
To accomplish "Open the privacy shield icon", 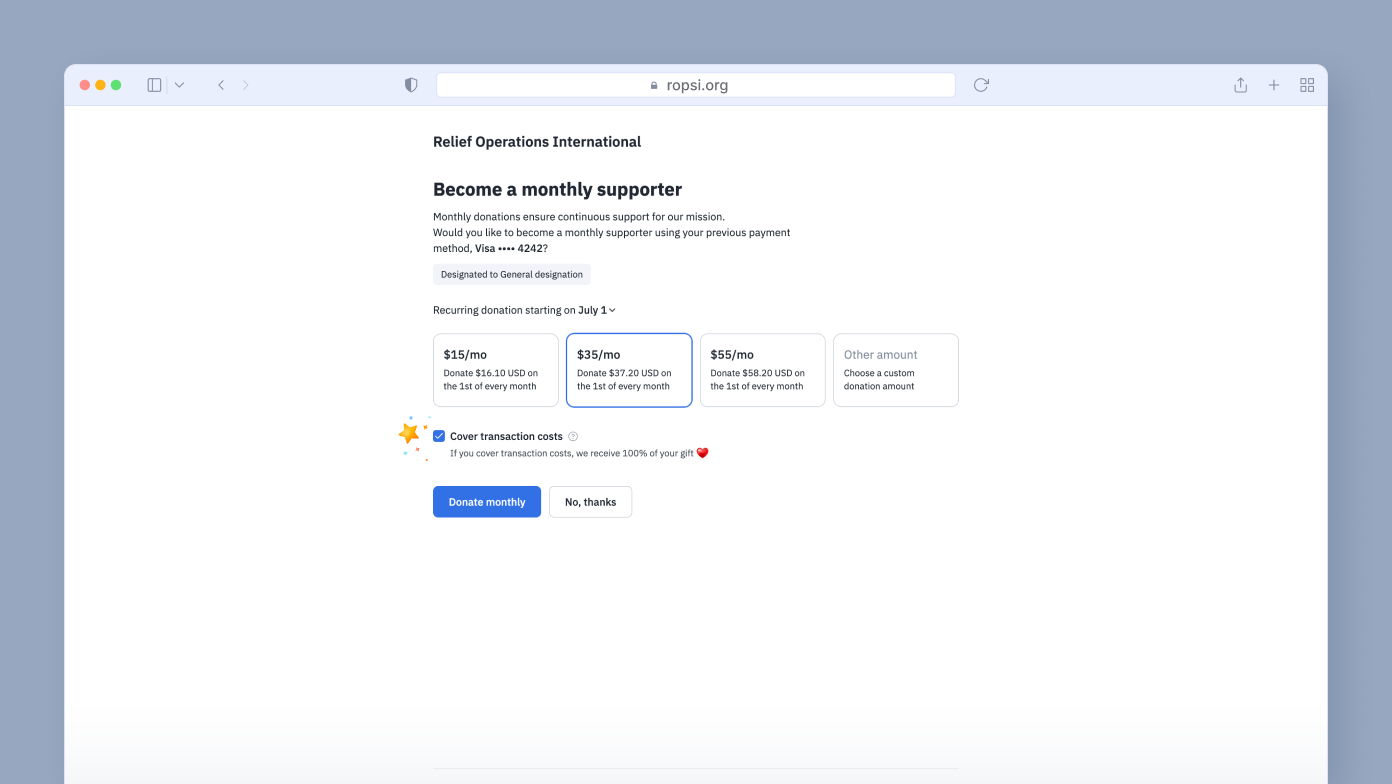I will click(x=411, y=85).
